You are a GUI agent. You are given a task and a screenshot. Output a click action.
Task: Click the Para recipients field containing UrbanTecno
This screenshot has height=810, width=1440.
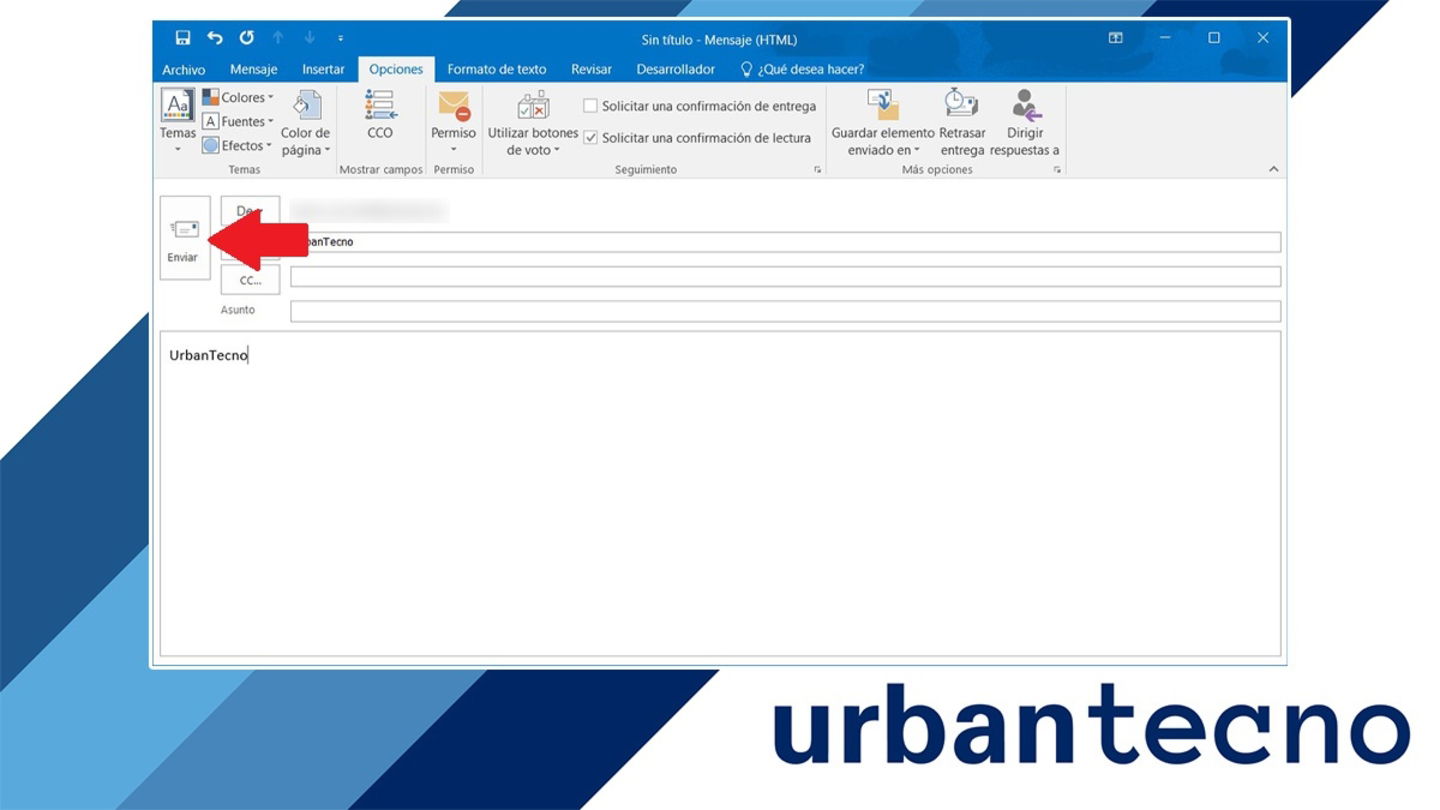coord(785,242)
